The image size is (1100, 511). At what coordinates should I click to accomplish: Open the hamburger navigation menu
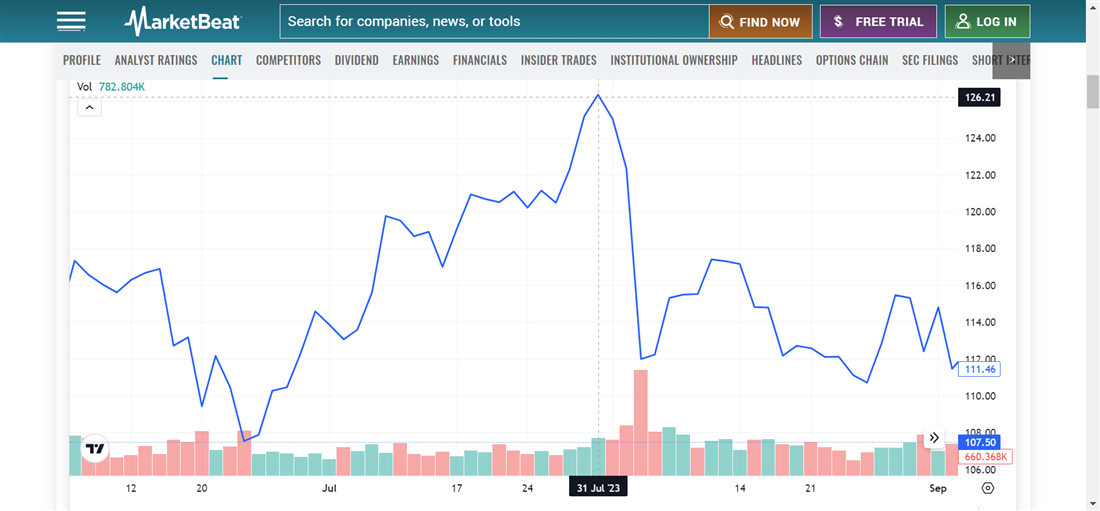point(71,21)
